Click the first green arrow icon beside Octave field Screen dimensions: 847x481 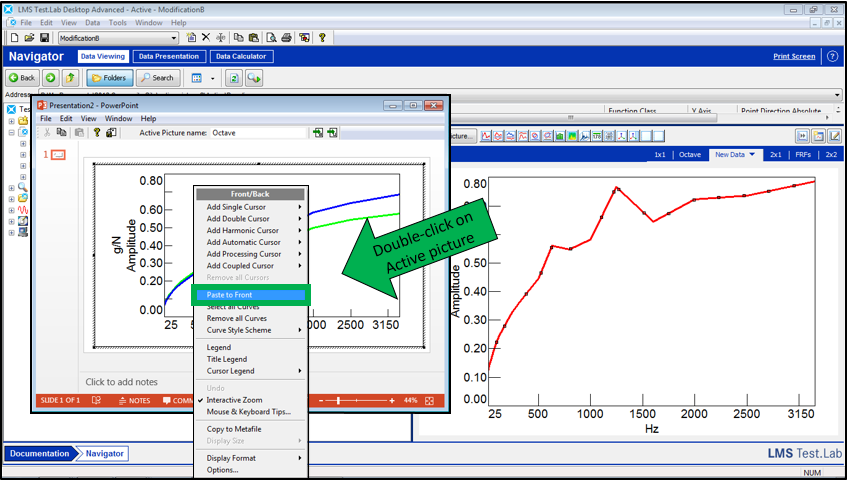(x=319, y=132)
